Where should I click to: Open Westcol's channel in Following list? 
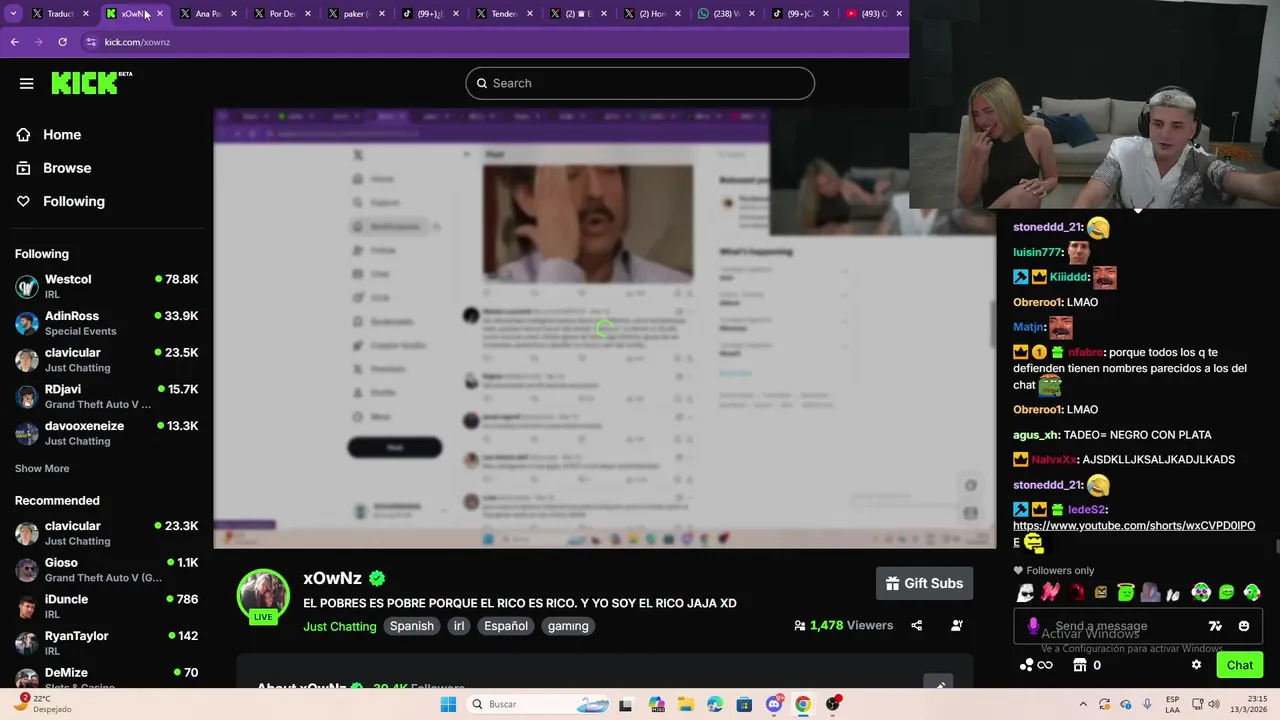click(106, 286)
